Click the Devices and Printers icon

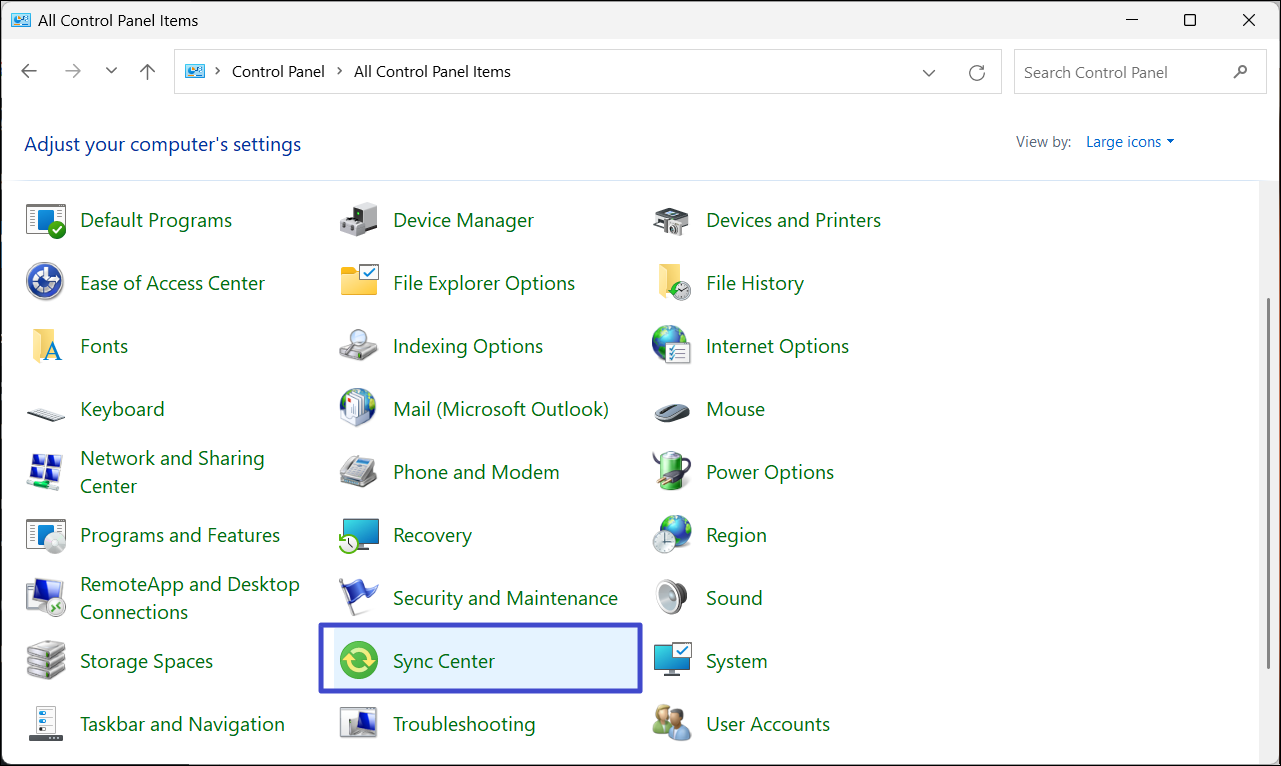coord(671,220)
